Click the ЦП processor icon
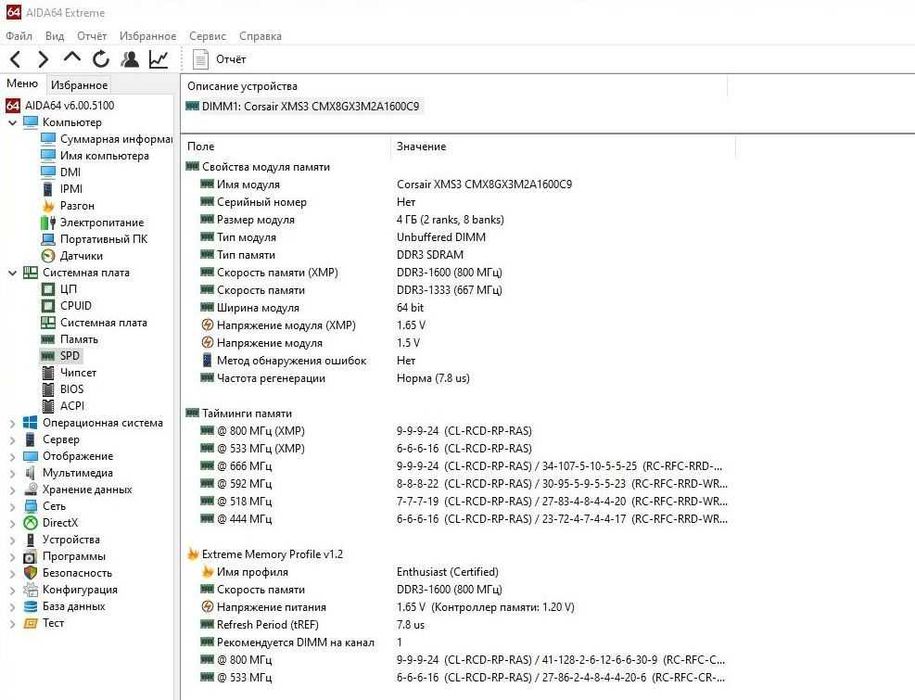 coord(48,289)
